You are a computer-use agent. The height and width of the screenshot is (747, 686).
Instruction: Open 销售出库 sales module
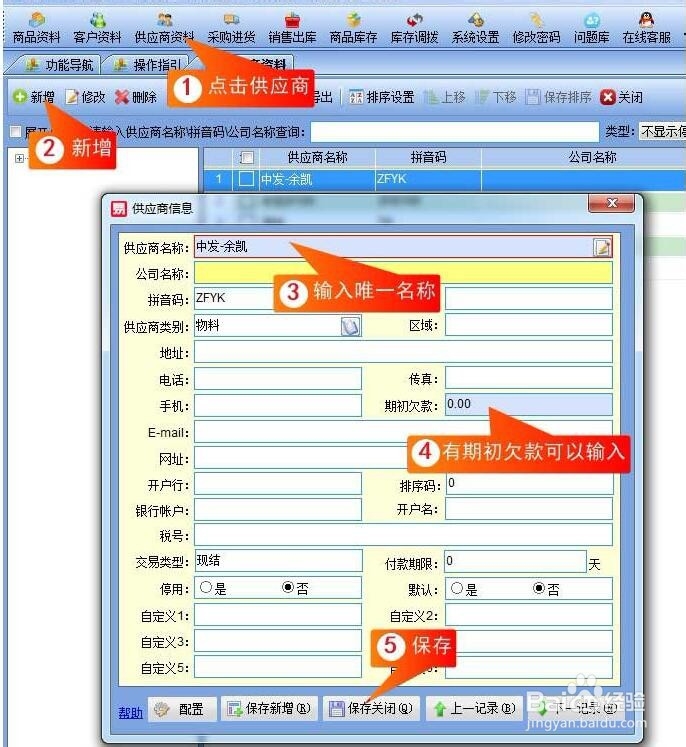pos(292,29)
